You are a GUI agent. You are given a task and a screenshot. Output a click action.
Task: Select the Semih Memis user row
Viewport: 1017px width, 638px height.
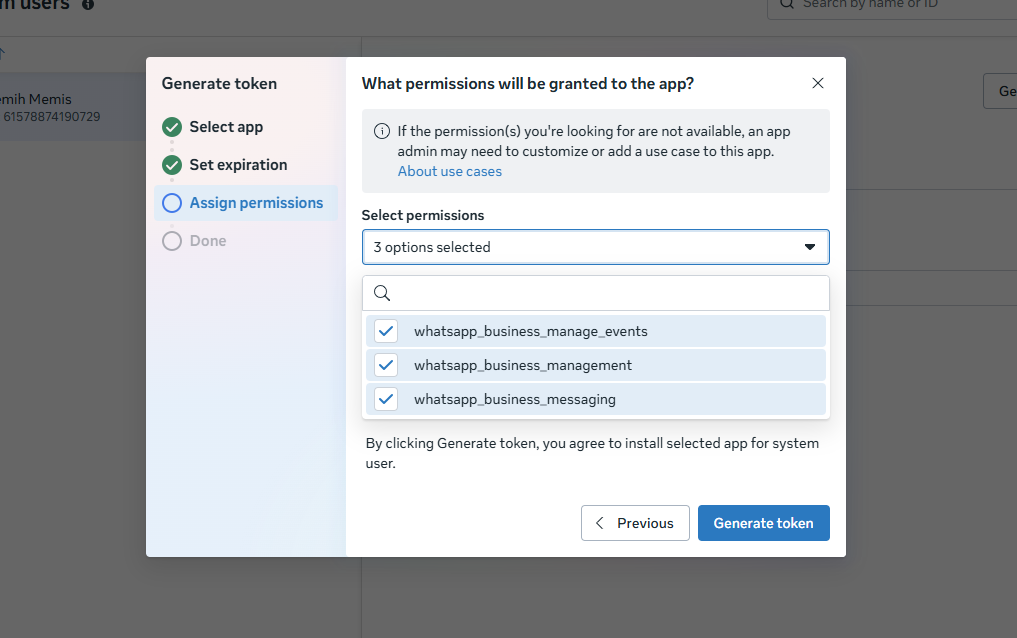coord(60,107)
